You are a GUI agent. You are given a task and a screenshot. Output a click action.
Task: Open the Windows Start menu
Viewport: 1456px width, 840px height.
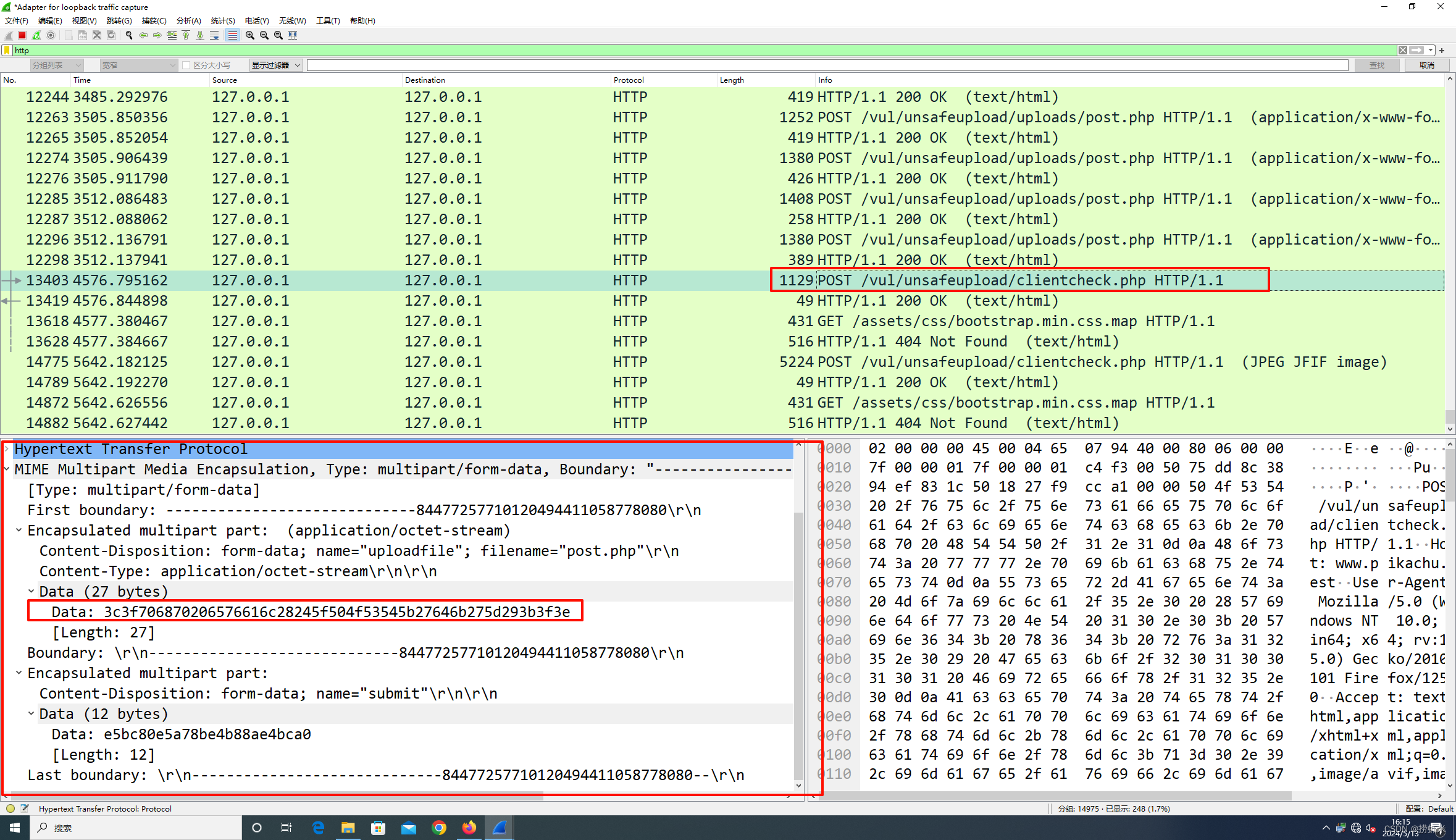pos(15,828)
